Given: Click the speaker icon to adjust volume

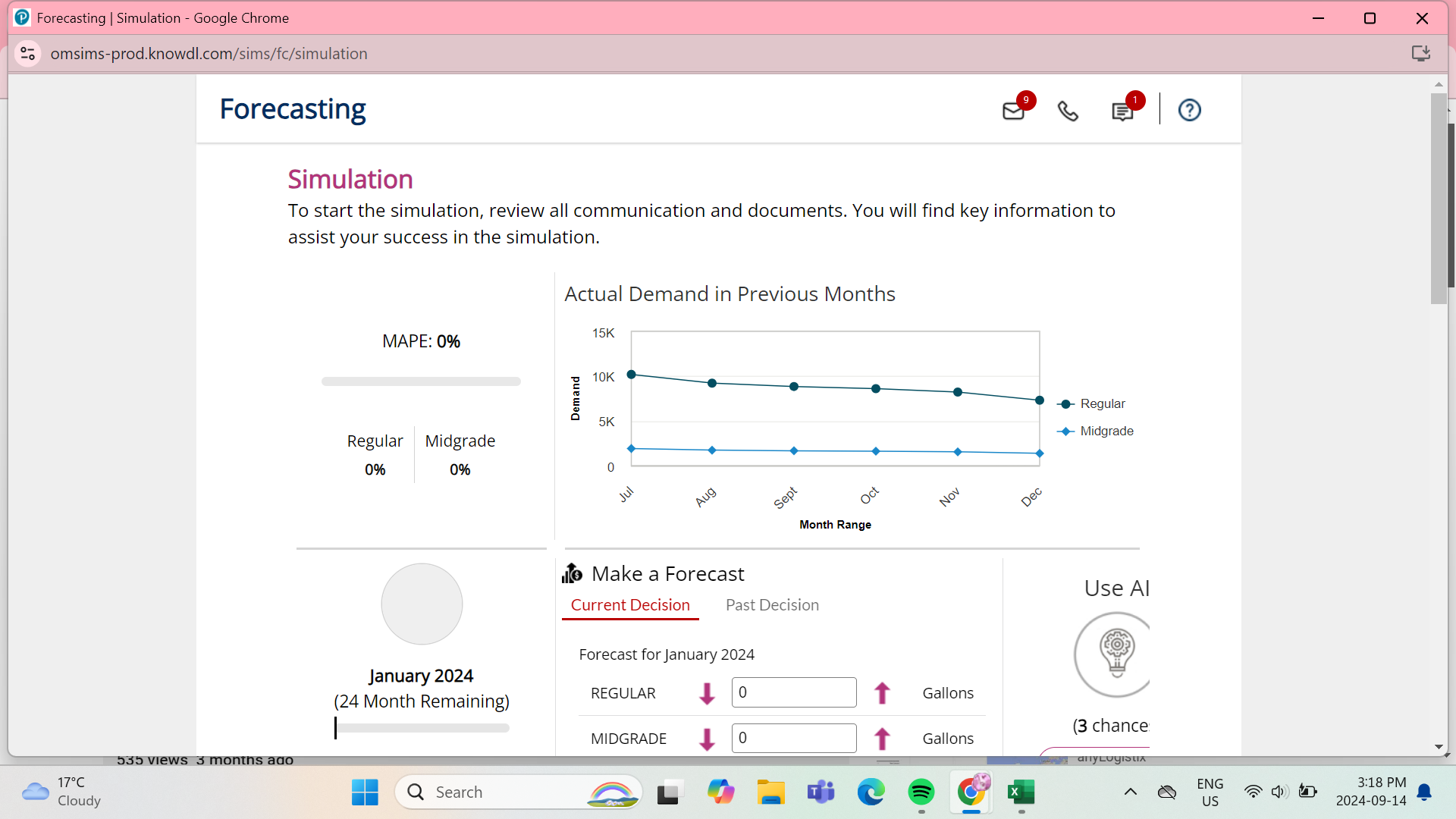Looking at the screenshot, I should [x=1280, y=792].
